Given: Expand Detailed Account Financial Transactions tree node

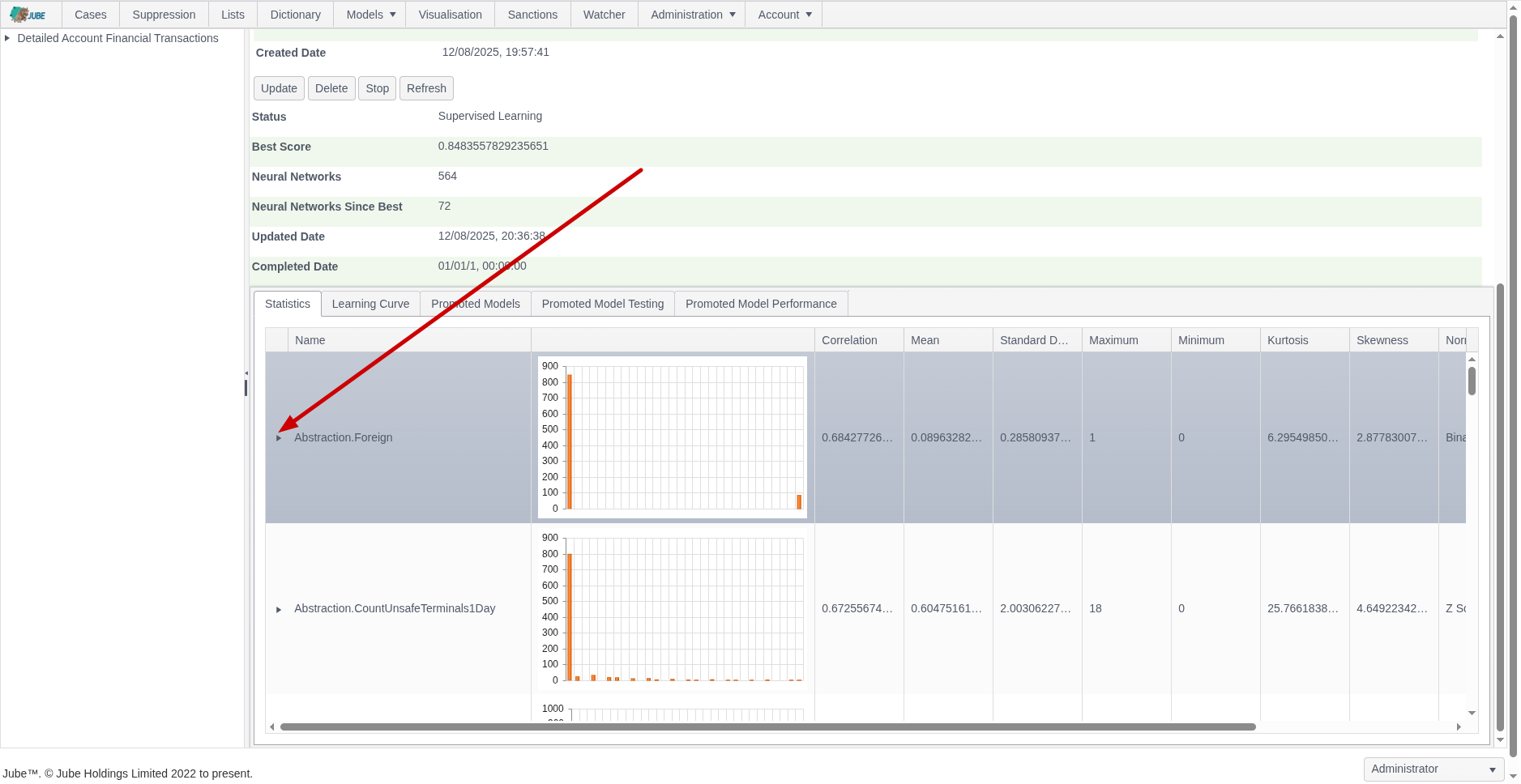Looking at the screenshot, I should [x=7, y=38].
